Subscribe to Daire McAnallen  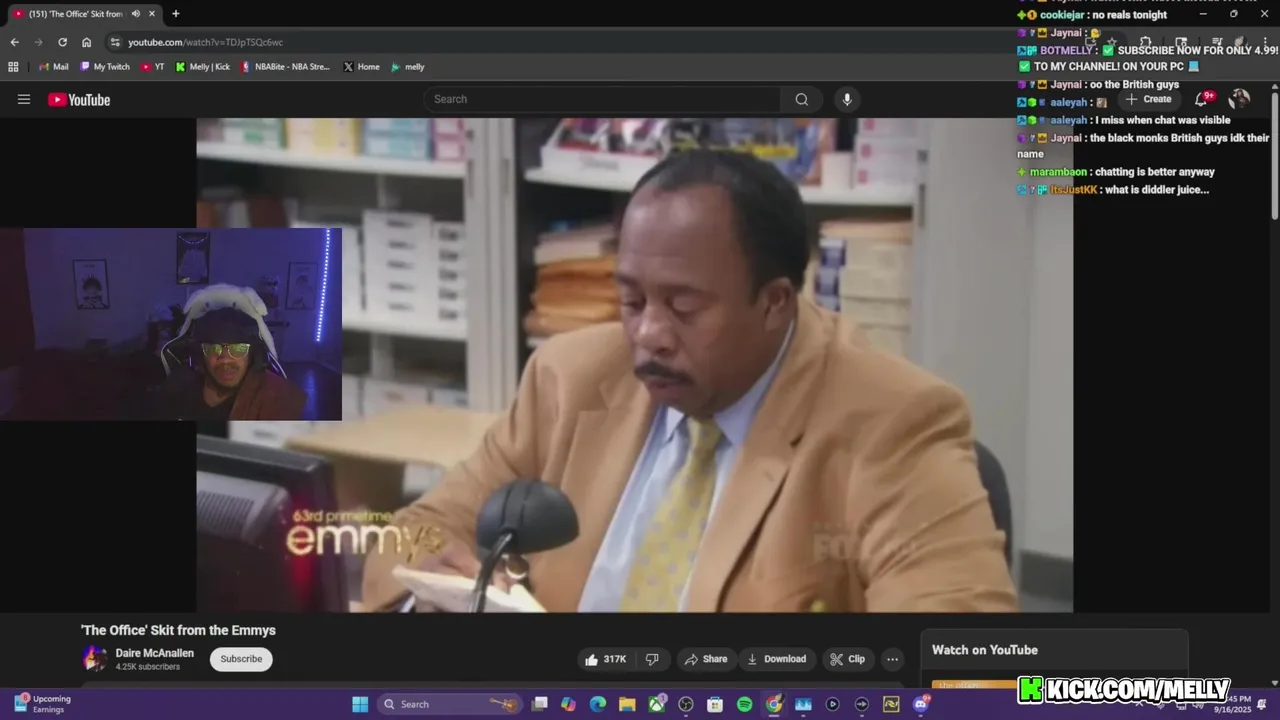(x=241, y=659)
